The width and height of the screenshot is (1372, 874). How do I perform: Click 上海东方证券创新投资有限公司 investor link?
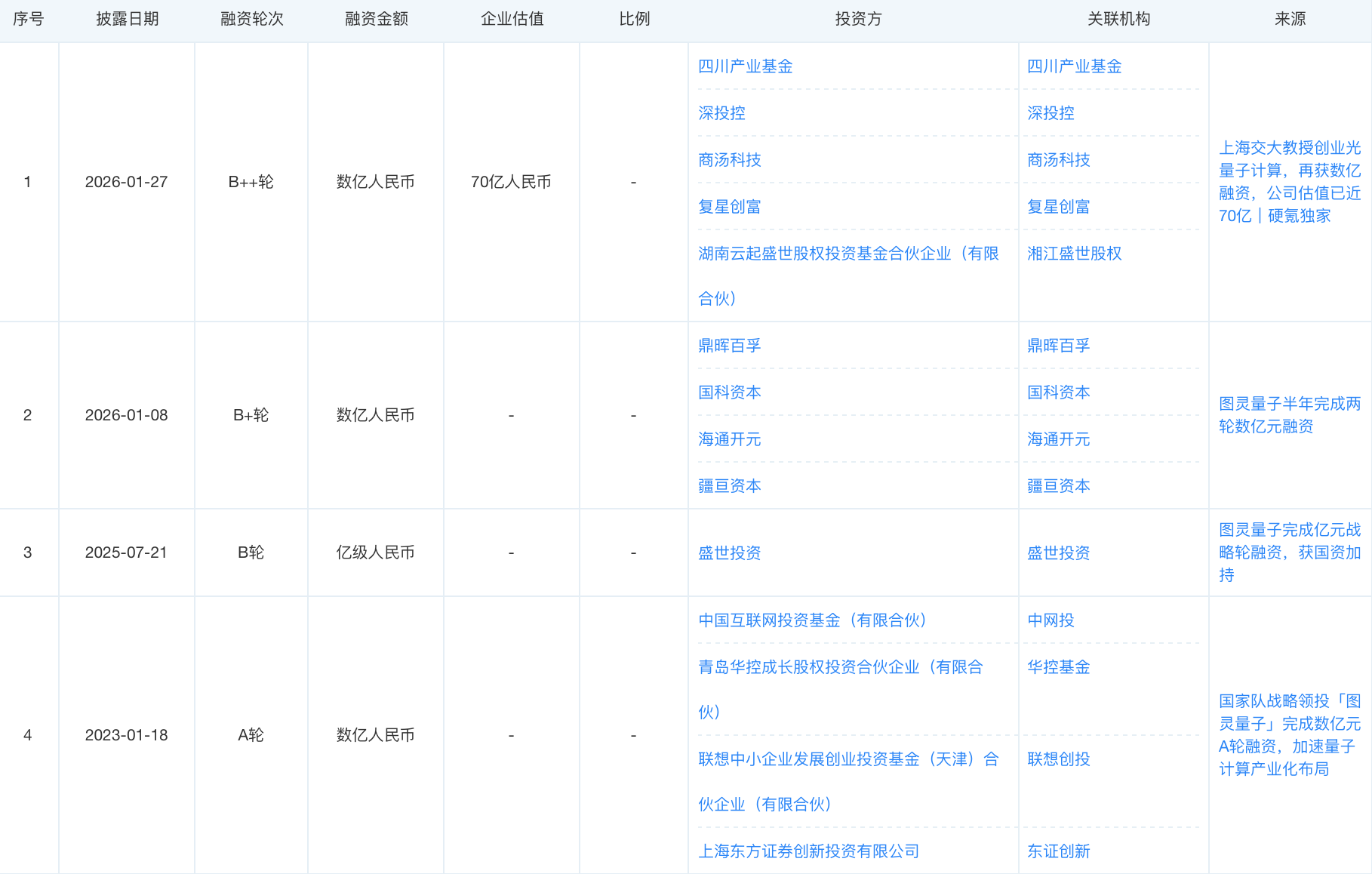[808, 851]
